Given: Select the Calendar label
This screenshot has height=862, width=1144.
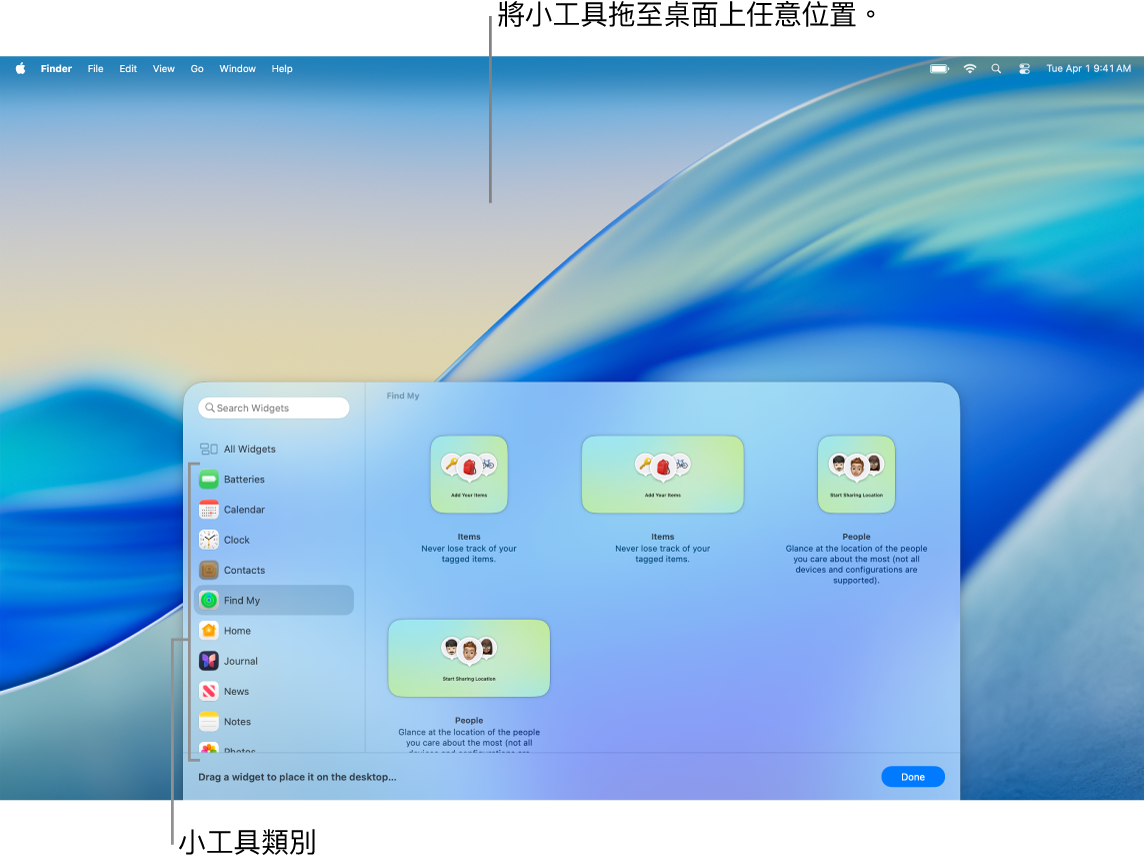Looking at the screenshot, I should [x=244, y=509].
